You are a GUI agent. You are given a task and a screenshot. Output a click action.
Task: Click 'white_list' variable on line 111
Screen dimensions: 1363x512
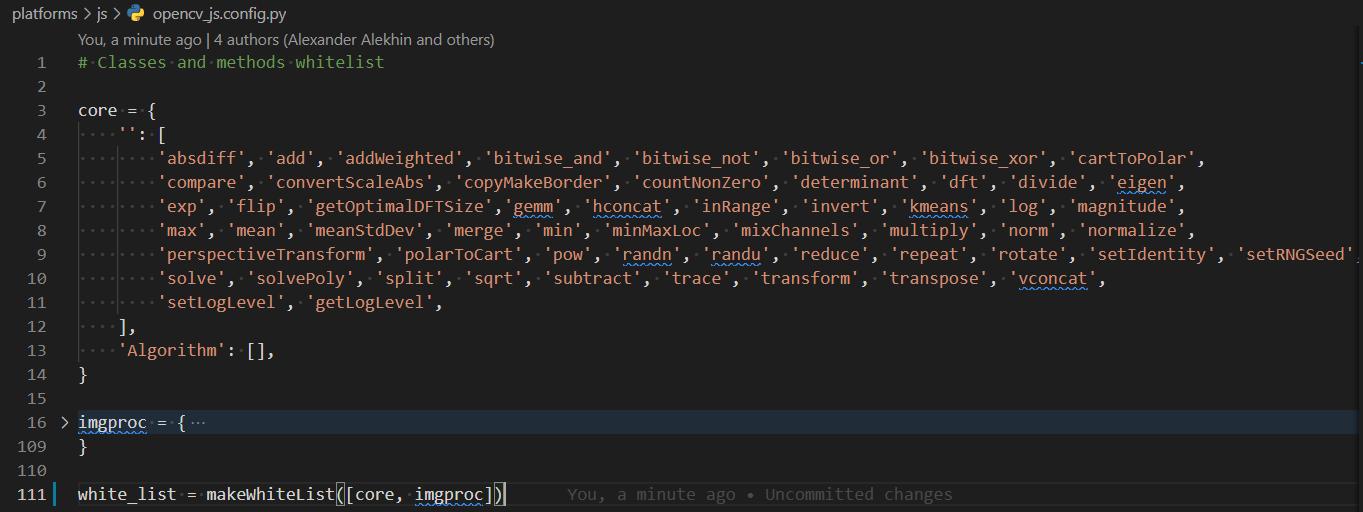[x=127, y=494]
